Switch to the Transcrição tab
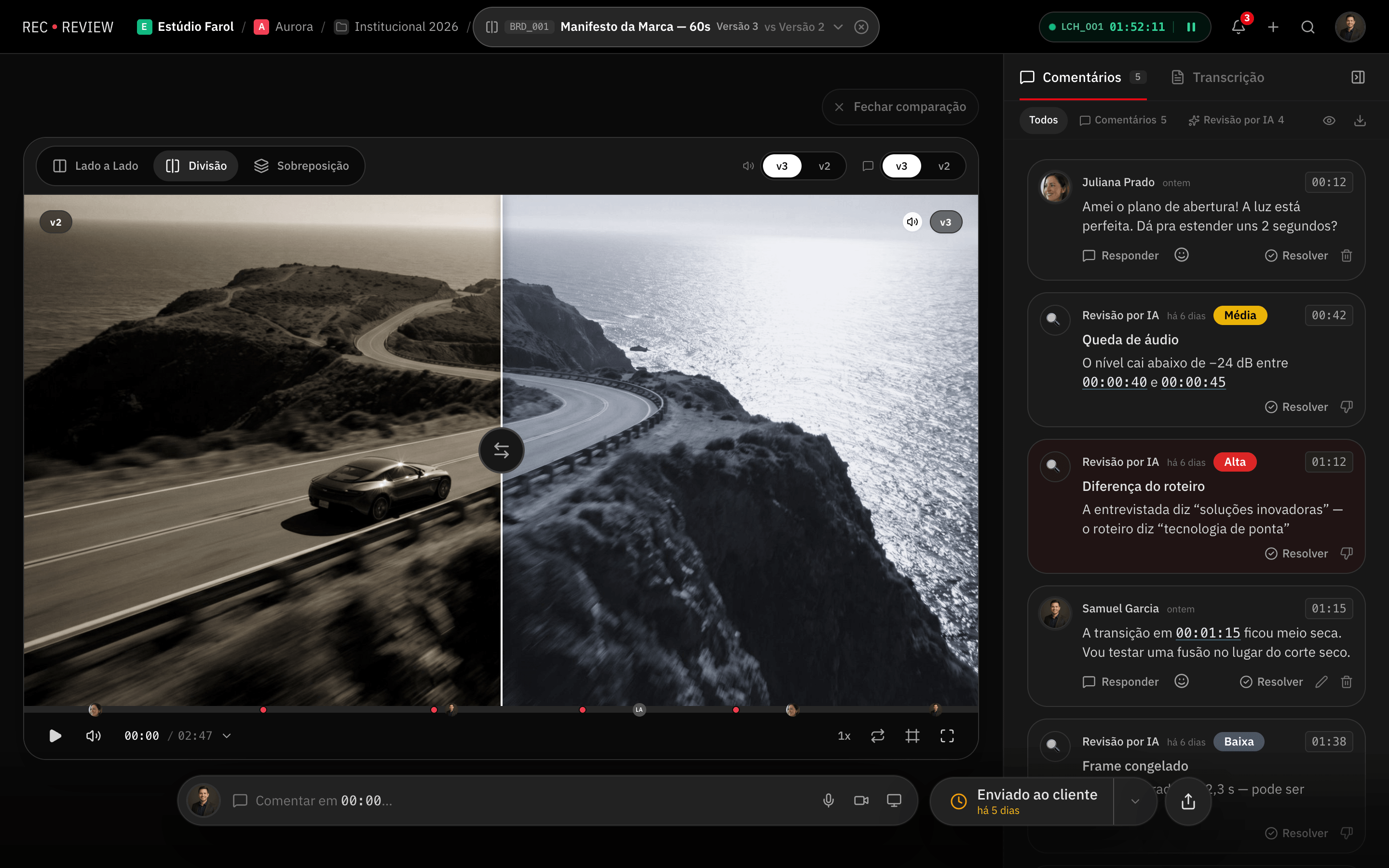Image resolution: width=1389 pixels, height=868 pixels. coord(1218,78)
